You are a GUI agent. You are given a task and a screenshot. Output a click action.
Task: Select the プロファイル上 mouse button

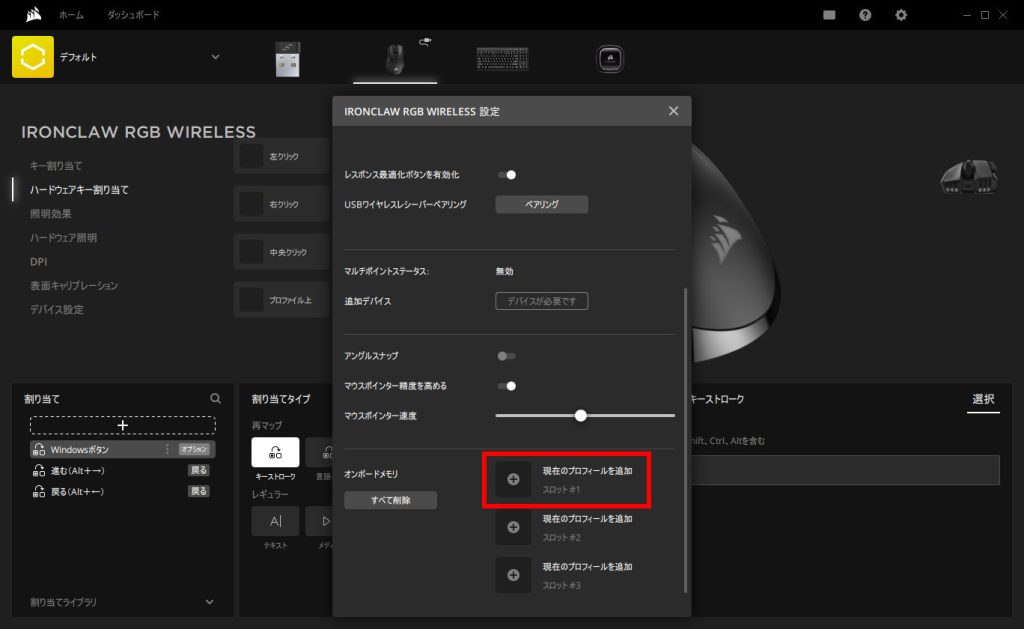[x=282, y=300]
